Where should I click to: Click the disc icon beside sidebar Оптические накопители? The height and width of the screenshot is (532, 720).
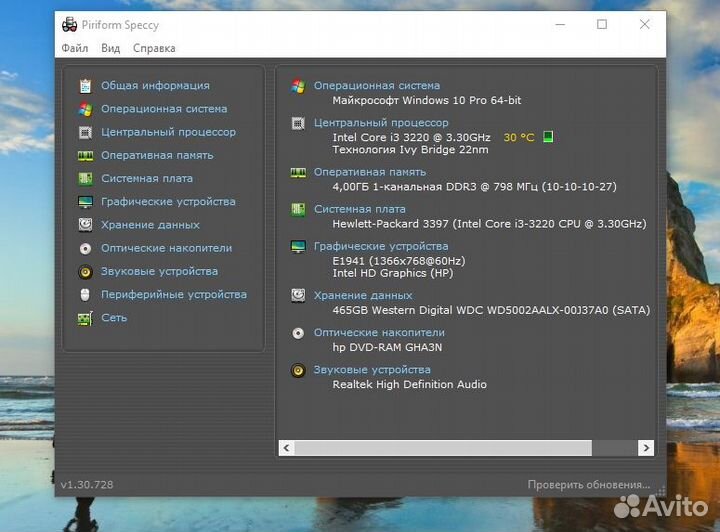pos(85,248)
